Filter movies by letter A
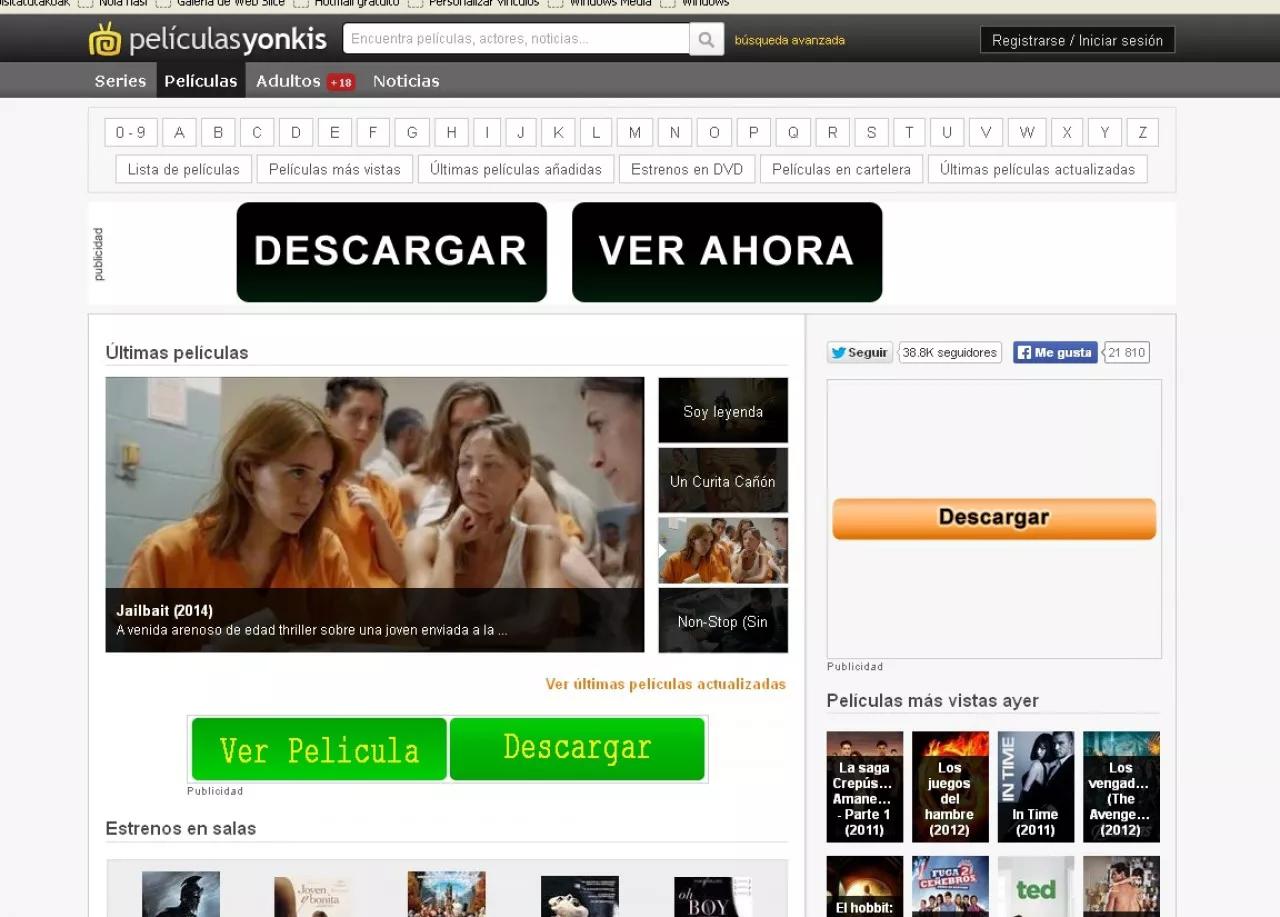 (179, 132)
